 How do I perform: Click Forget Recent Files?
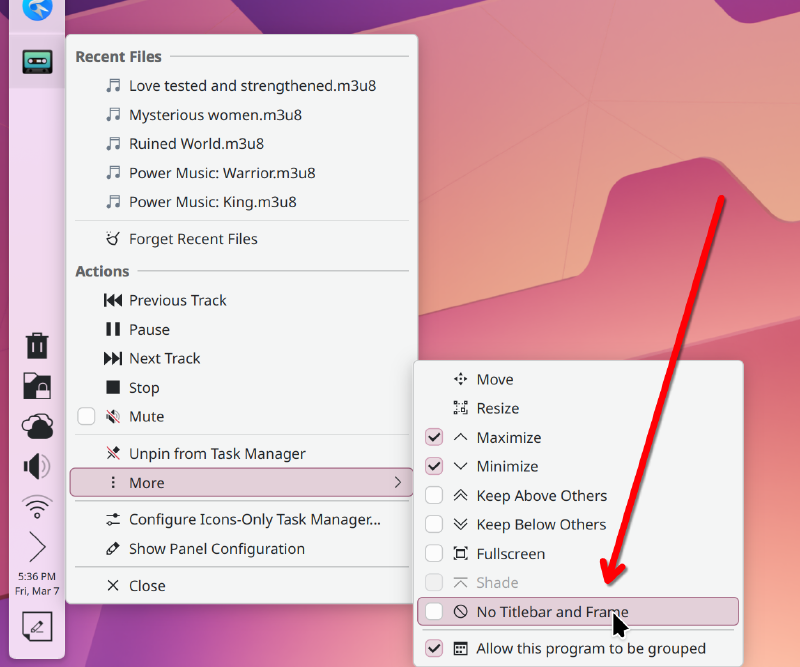point(193,239)
